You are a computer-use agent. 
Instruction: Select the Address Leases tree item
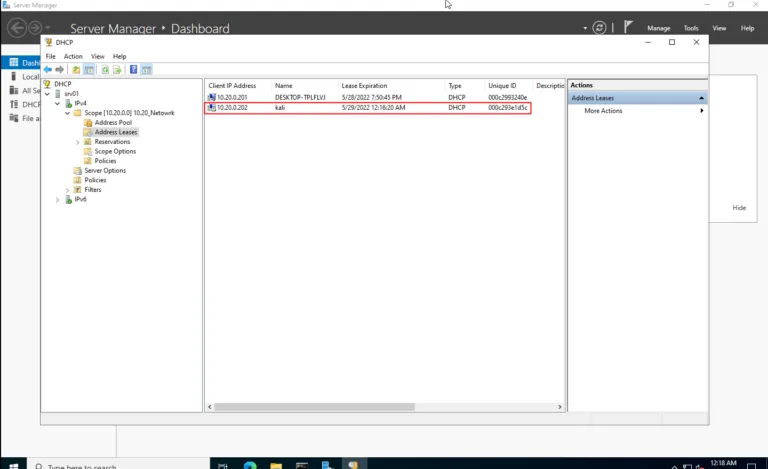click(116, 132)
